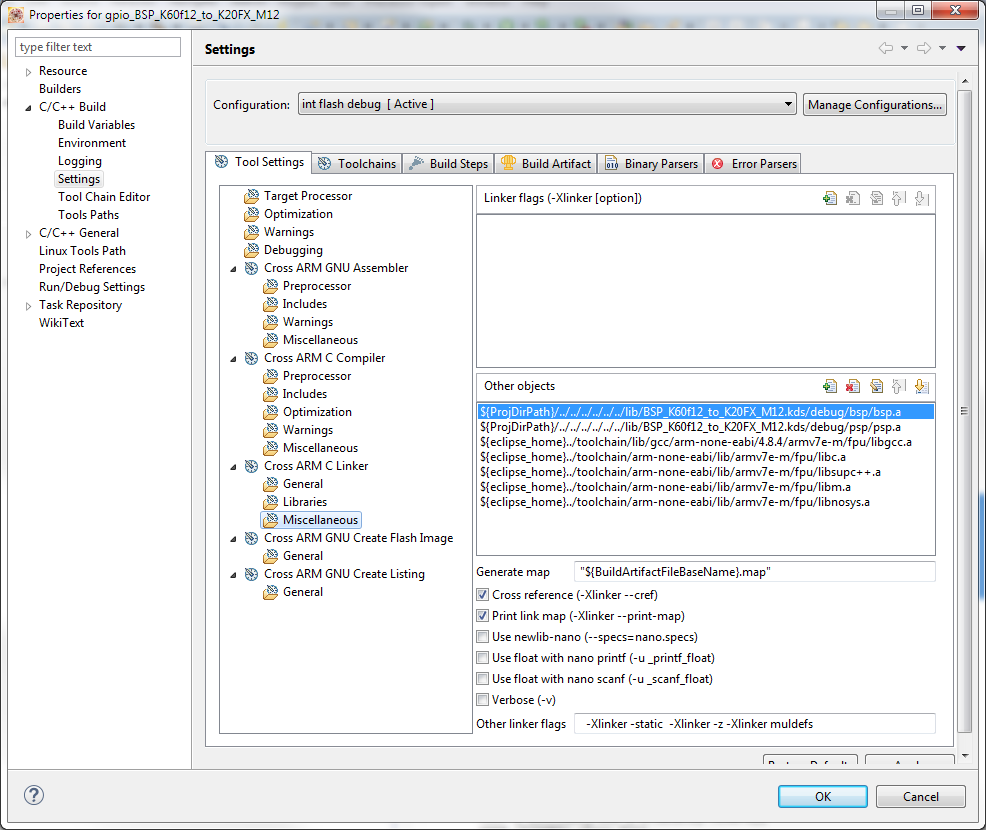Move Down icon in Linker flags toolbar
Image resolution: width=986 pixels, height=830 pixels.
(x=922, y=199)
